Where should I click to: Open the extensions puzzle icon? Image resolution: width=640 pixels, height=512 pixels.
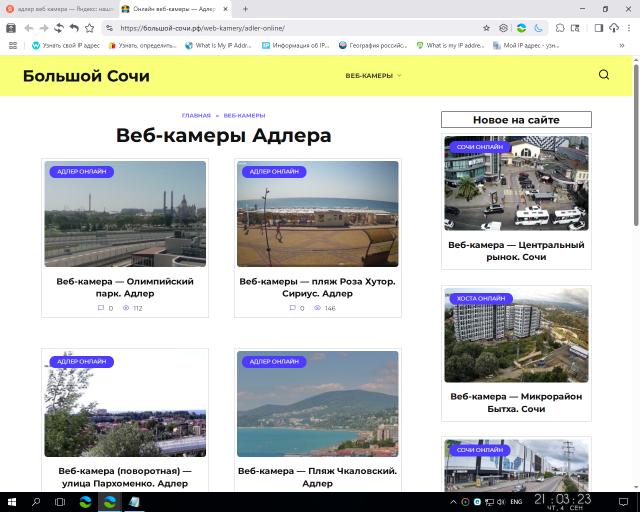[560, 28]
